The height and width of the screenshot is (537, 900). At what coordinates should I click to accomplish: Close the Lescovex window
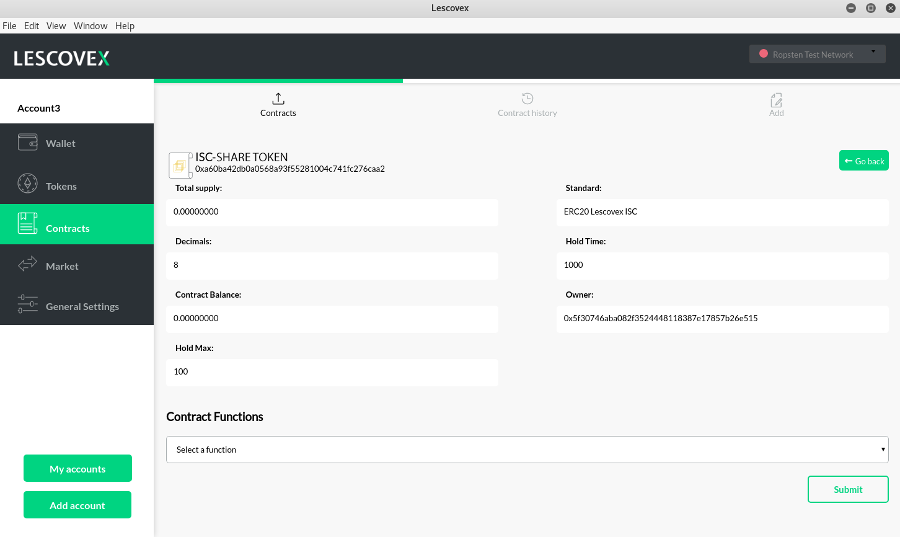click(891, 8)
